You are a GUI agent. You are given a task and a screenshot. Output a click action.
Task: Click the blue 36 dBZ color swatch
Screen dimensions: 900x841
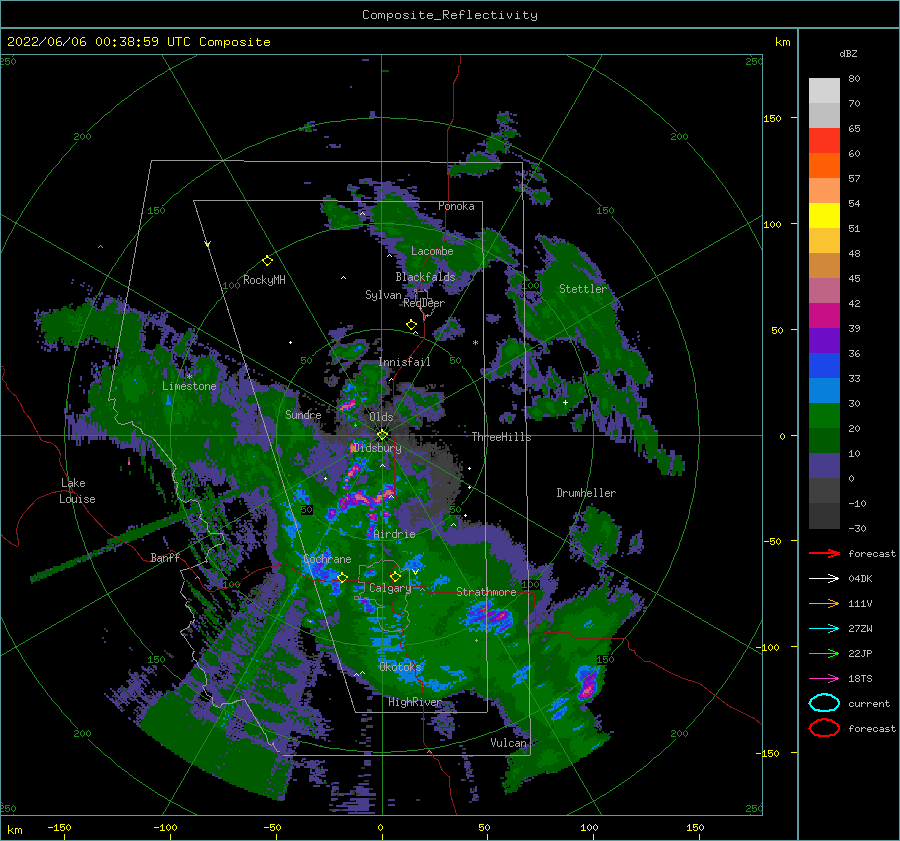[x=824, y=365]
